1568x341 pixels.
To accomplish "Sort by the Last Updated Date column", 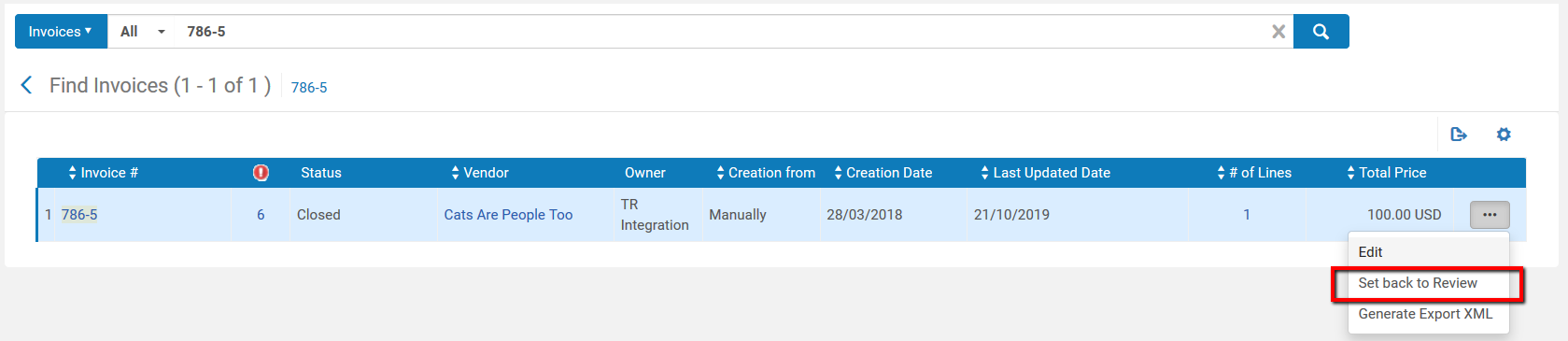I will [1045, 173].
